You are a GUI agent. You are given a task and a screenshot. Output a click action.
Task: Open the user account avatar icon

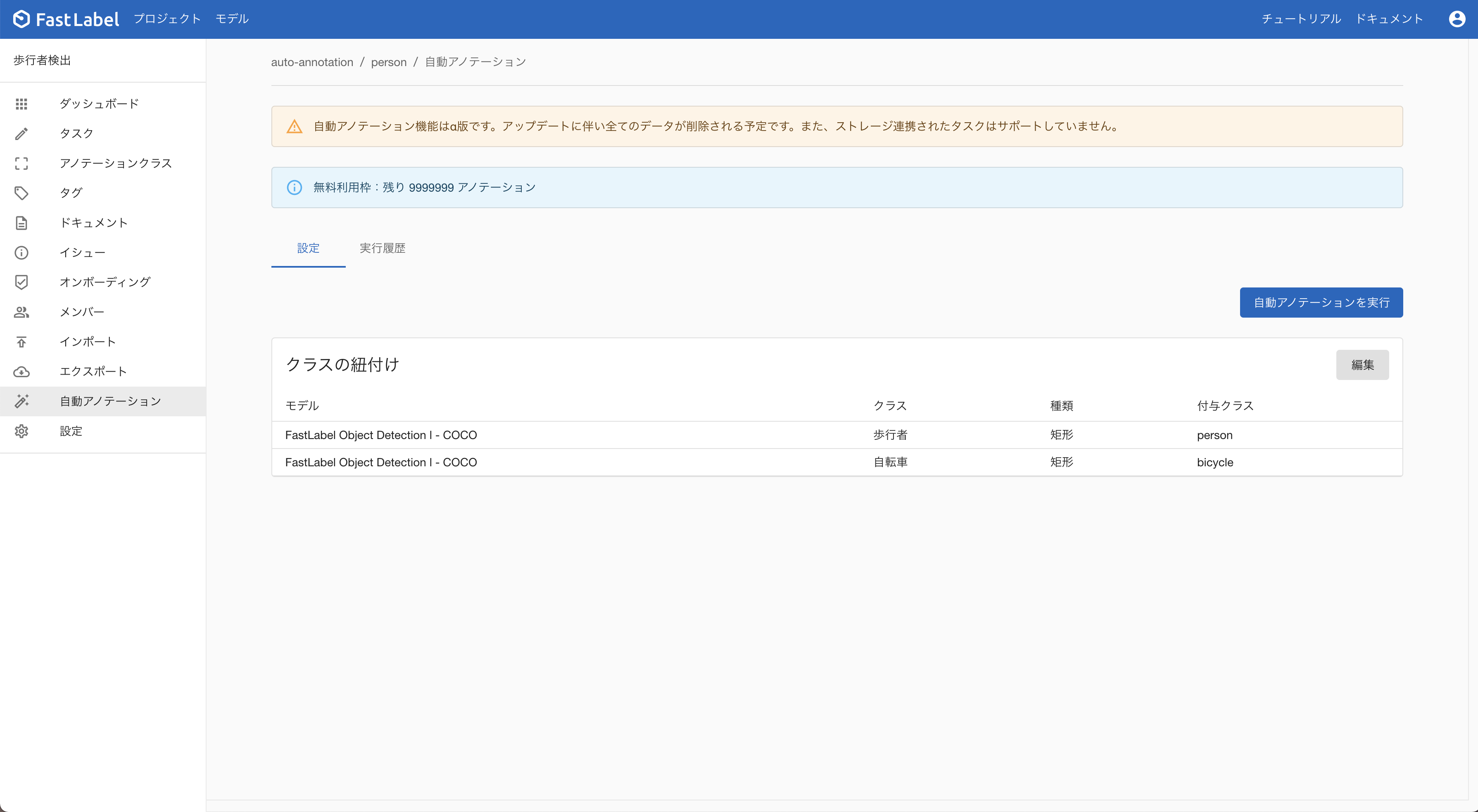click(1457, 19)
